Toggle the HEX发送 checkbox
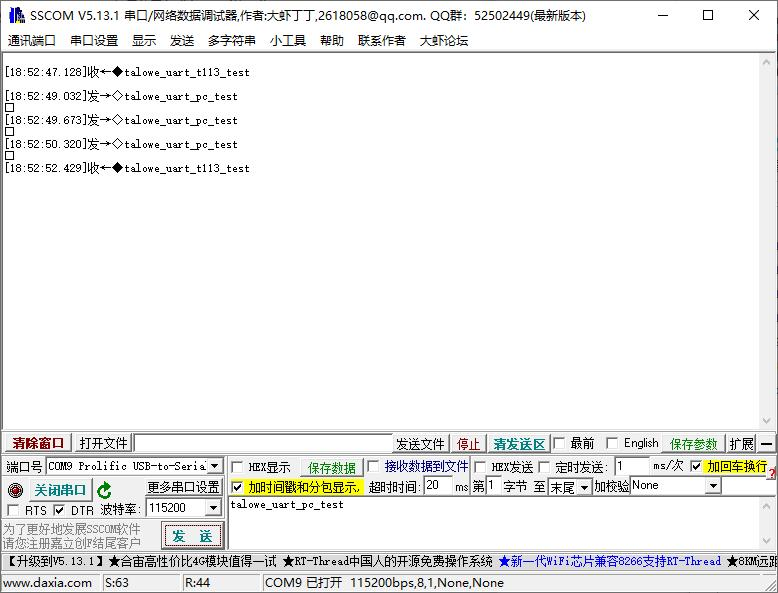Viewport: 778px width, 593px height. [x=480, y=467]
